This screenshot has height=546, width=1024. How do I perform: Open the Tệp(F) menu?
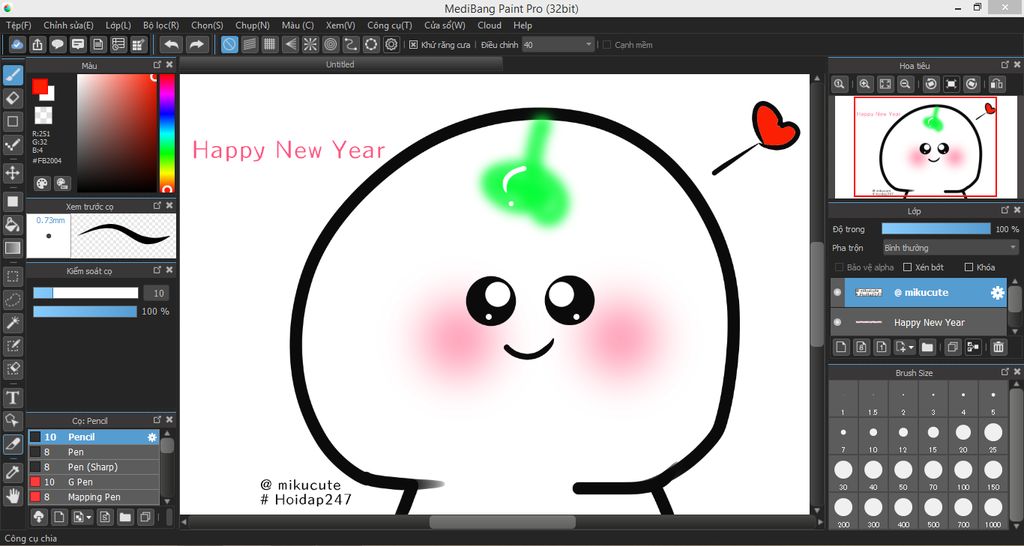[x=19, y=25]
